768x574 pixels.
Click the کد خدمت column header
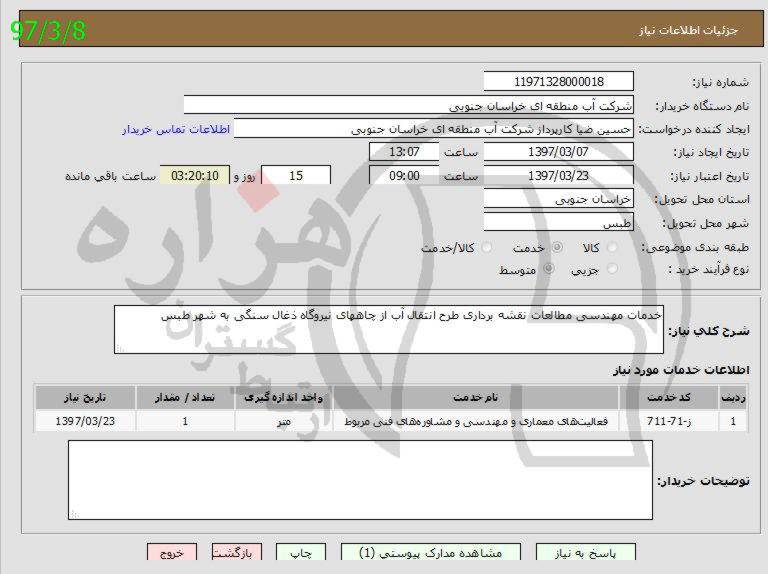coord(669,398)
